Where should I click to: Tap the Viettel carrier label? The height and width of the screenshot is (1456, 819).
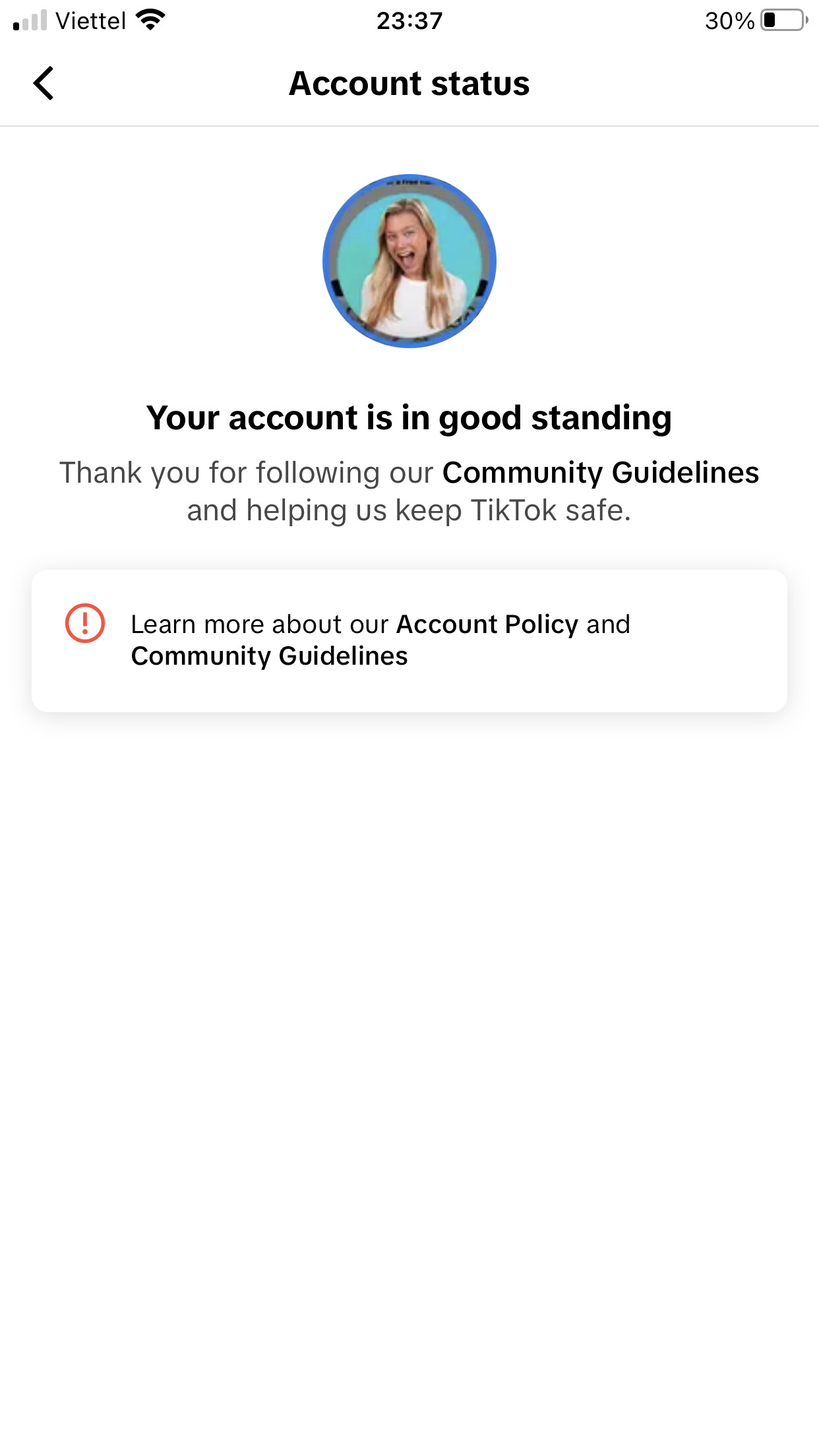91,21
